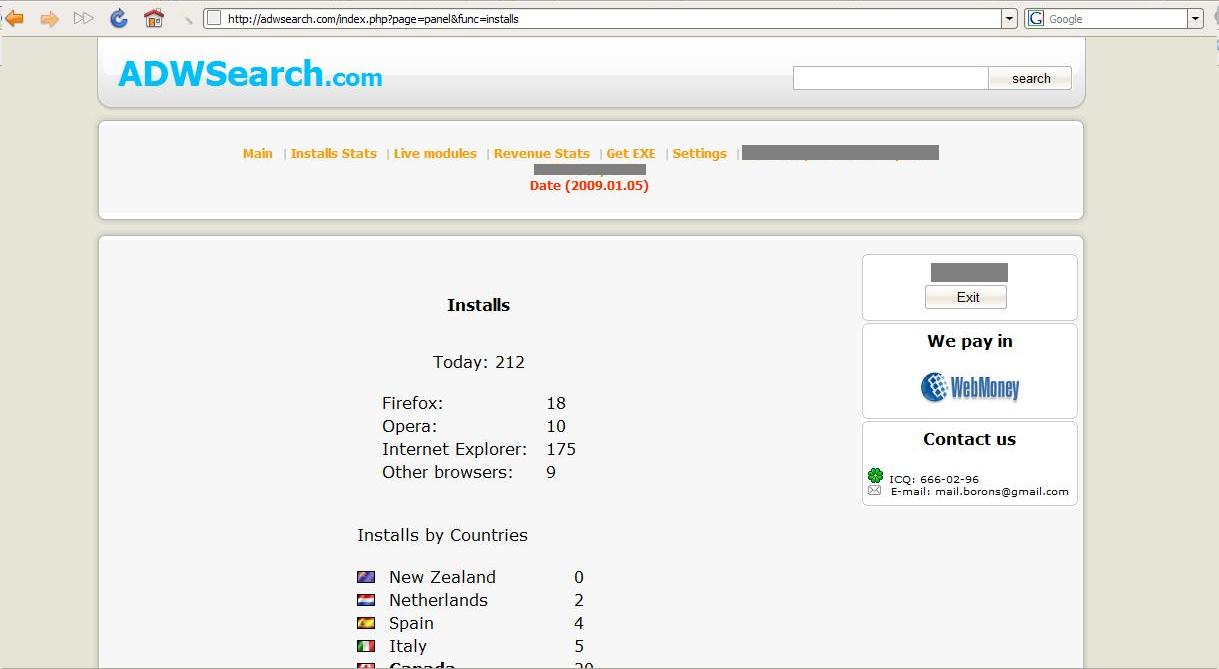Click the site search button
This screenshot has height=669, width=1219.
pyautogui.click(x=1030, y=78)
